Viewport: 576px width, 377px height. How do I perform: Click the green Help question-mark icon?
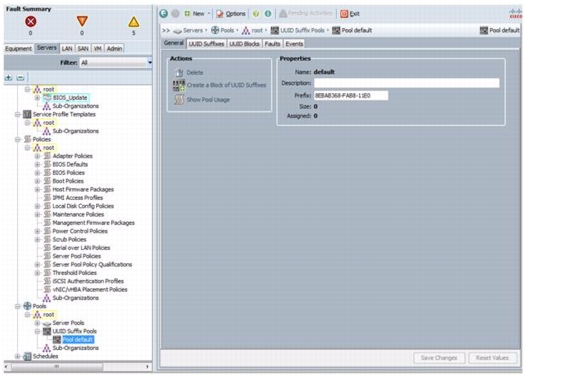pos(256,14)
